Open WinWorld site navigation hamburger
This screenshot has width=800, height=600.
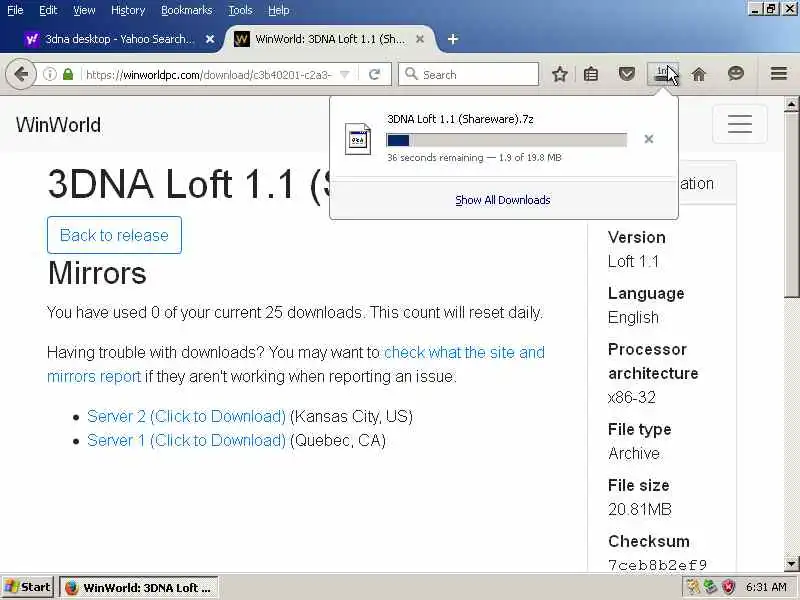point(740,124)
